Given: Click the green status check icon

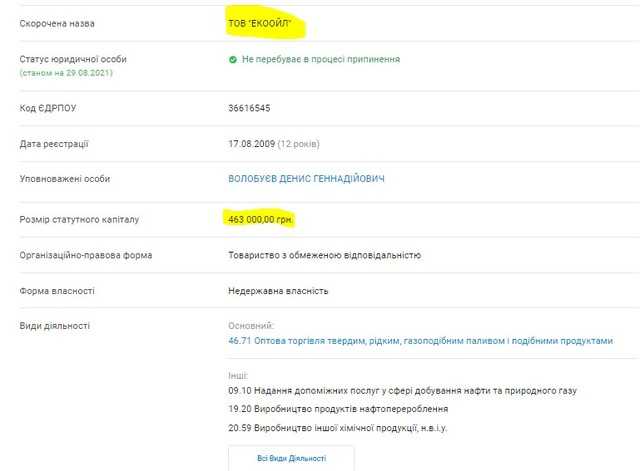Looking at the screenshot, I should tap(233, 60).
